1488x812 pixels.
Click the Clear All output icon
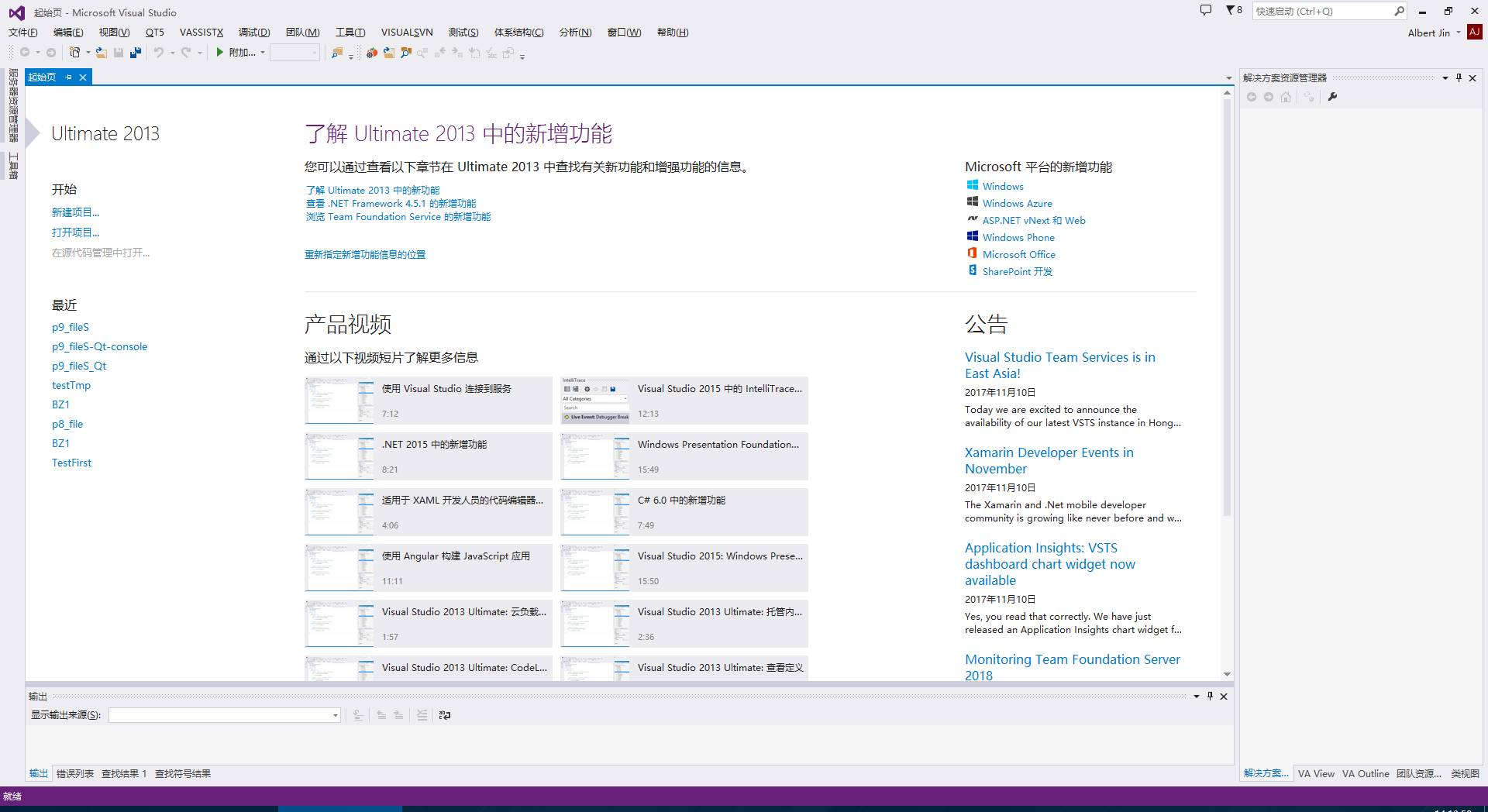[422, 715]
